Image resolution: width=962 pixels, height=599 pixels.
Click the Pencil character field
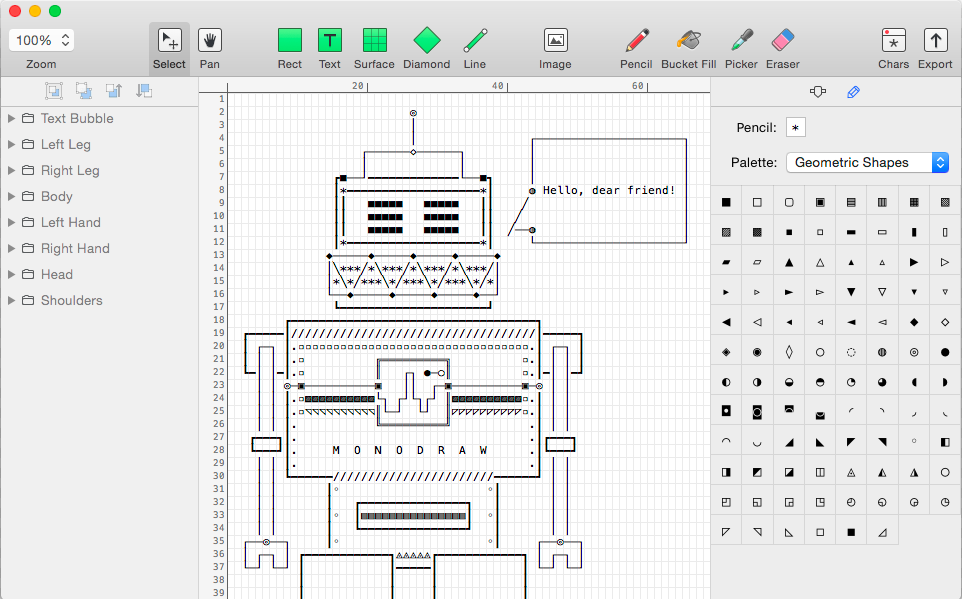(796, 128)
